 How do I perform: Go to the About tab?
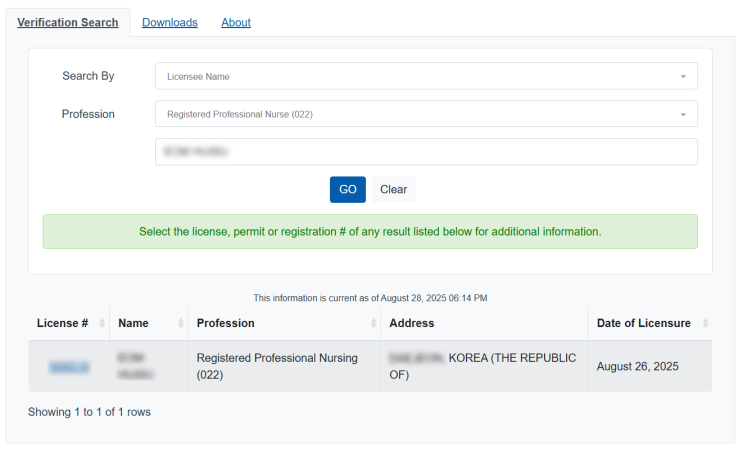point(236,22)
